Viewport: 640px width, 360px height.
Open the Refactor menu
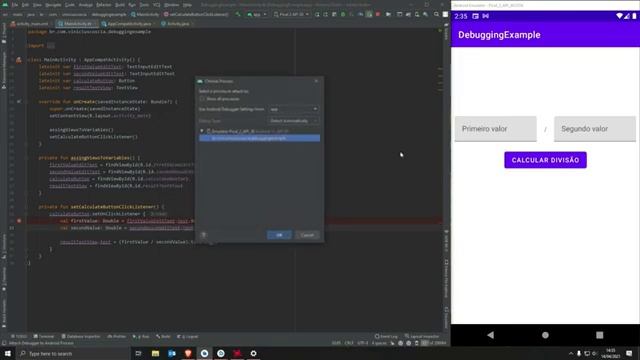point(104,5)
